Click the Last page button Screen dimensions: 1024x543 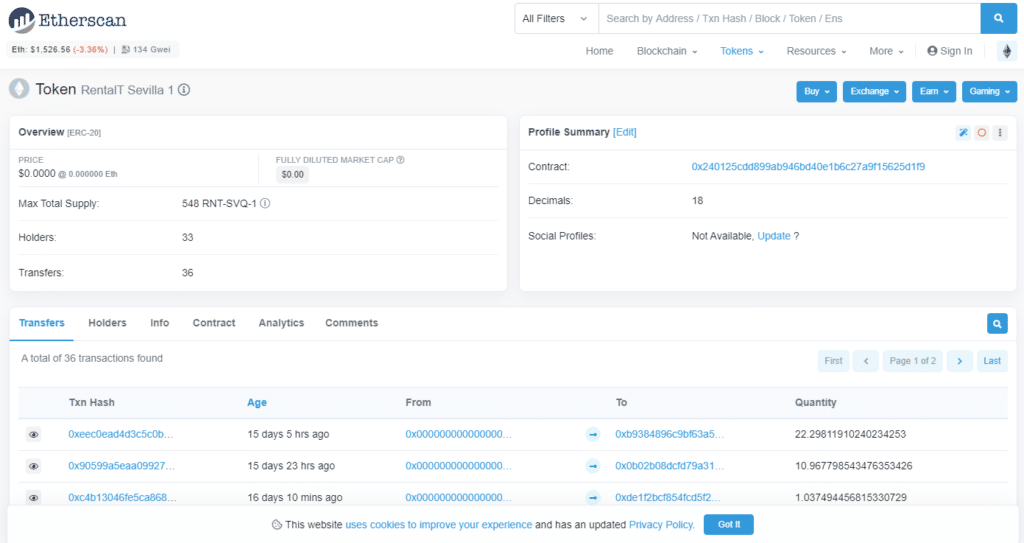point(992,361)
